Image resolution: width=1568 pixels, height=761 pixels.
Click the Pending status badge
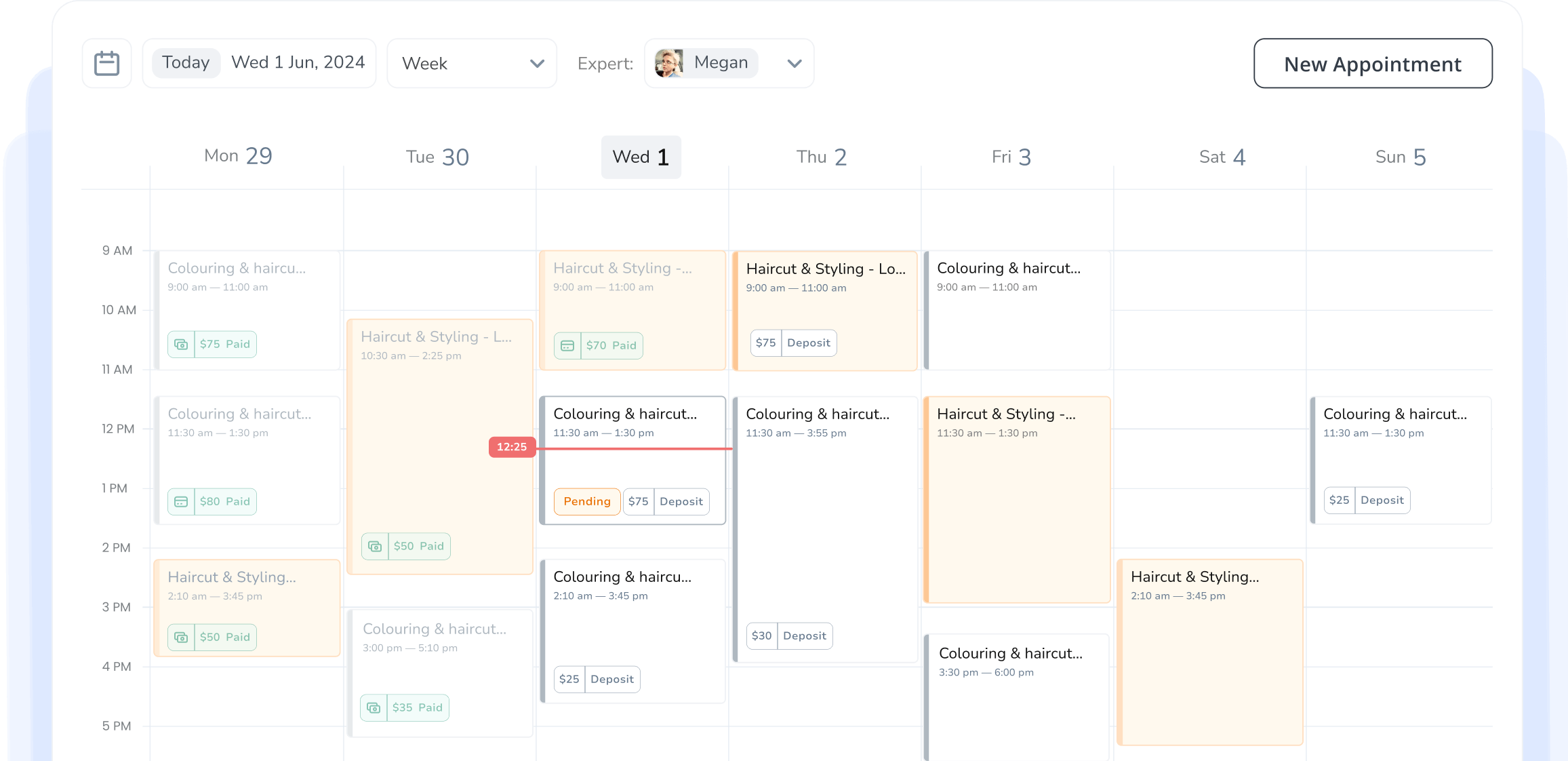[586, 502]
